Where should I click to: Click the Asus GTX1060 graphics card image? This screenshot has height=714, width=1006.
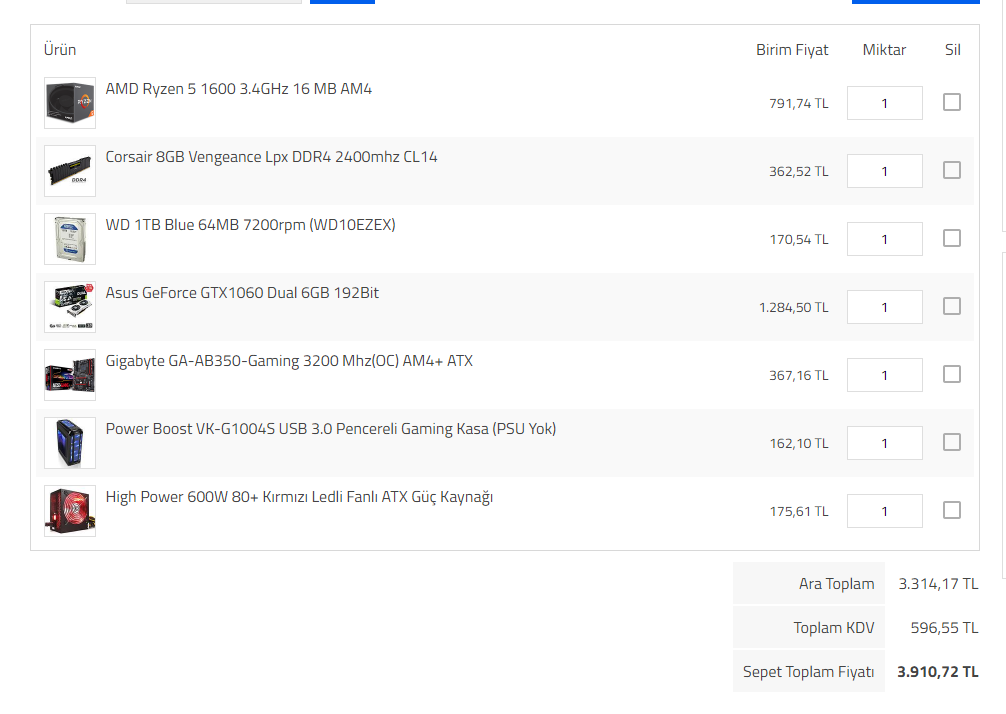(x=70, y=307)
